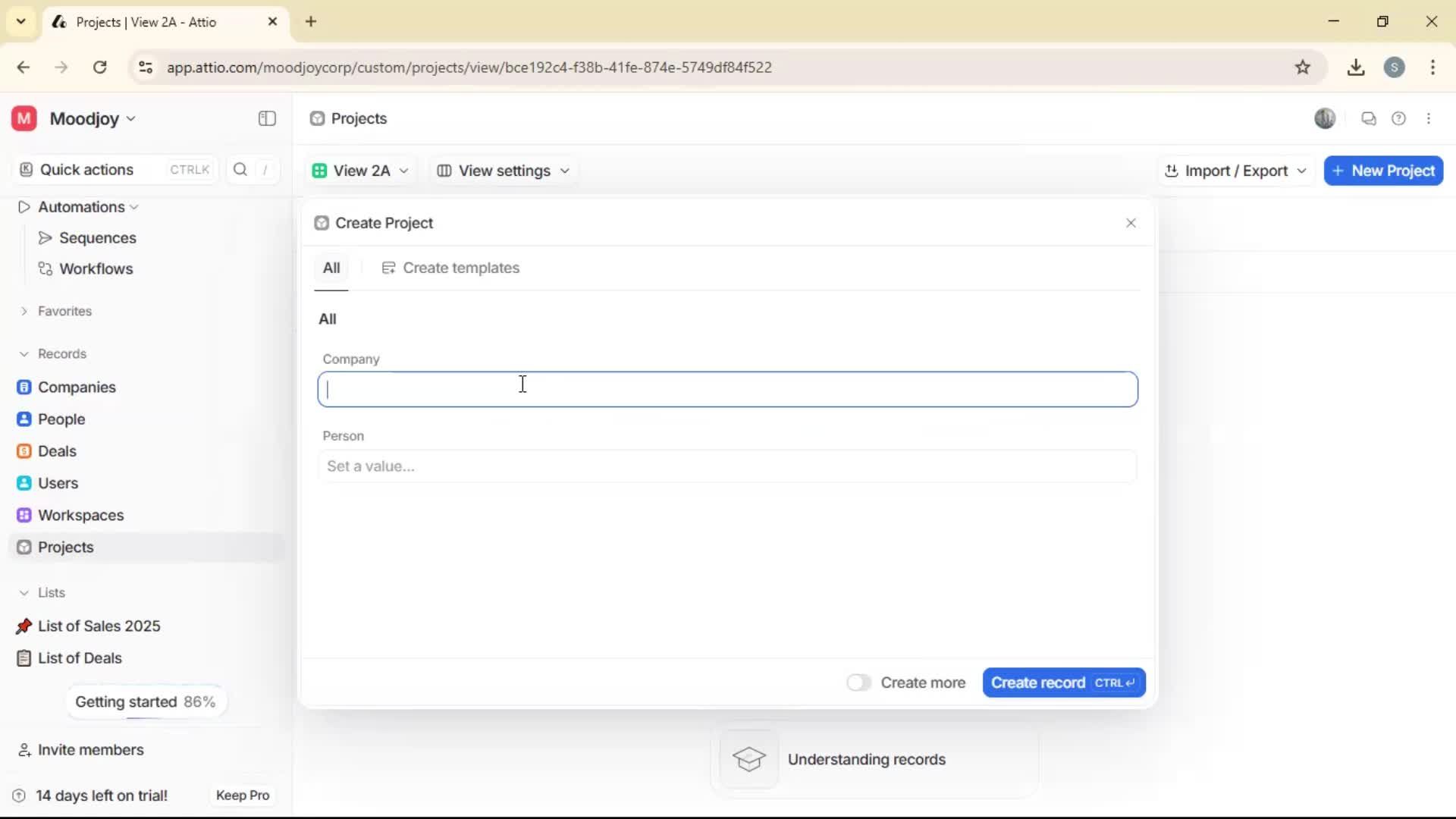Enable the Create more toggle
The image size is (1456, 819).
[x=858, y=682]
